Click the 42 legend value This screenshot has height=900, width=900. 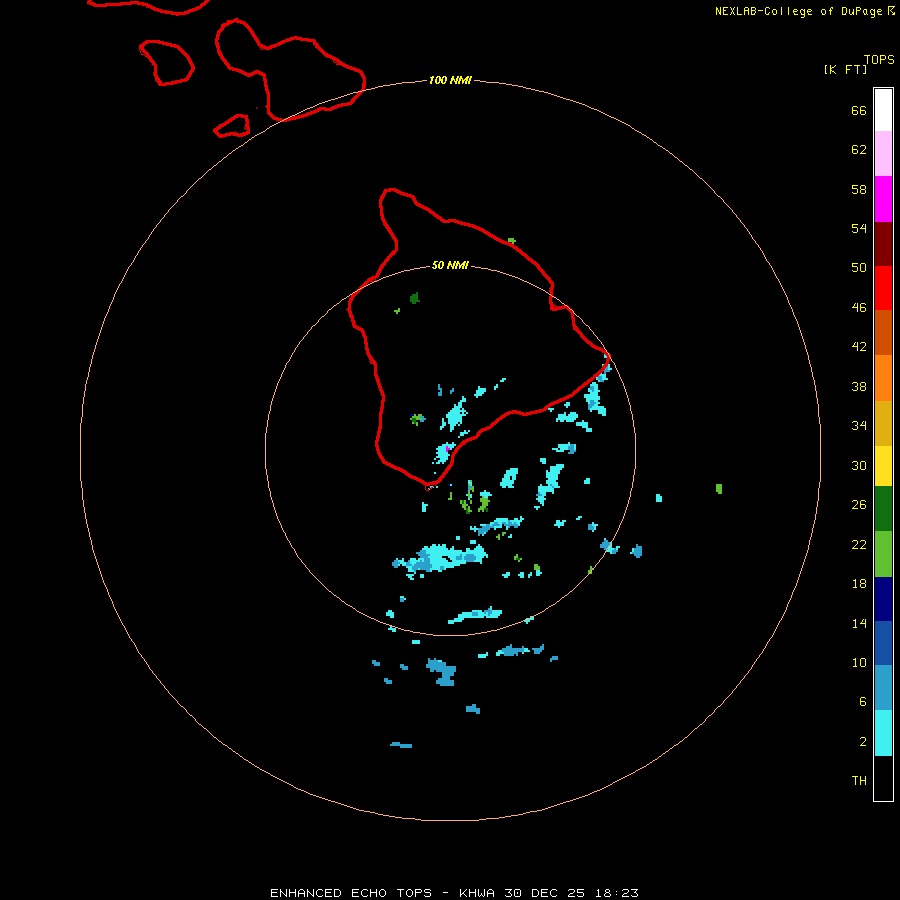[859, 346]
